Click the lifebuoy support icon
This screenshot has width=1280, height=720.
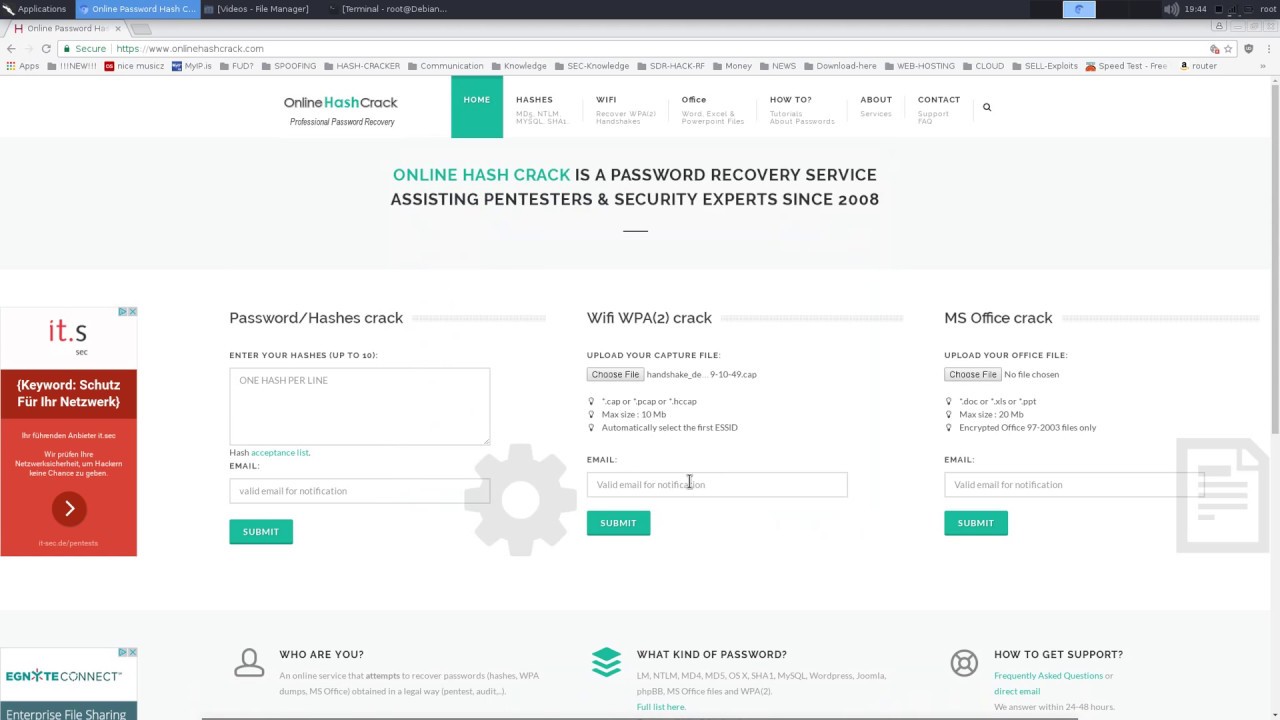[964, 663]
